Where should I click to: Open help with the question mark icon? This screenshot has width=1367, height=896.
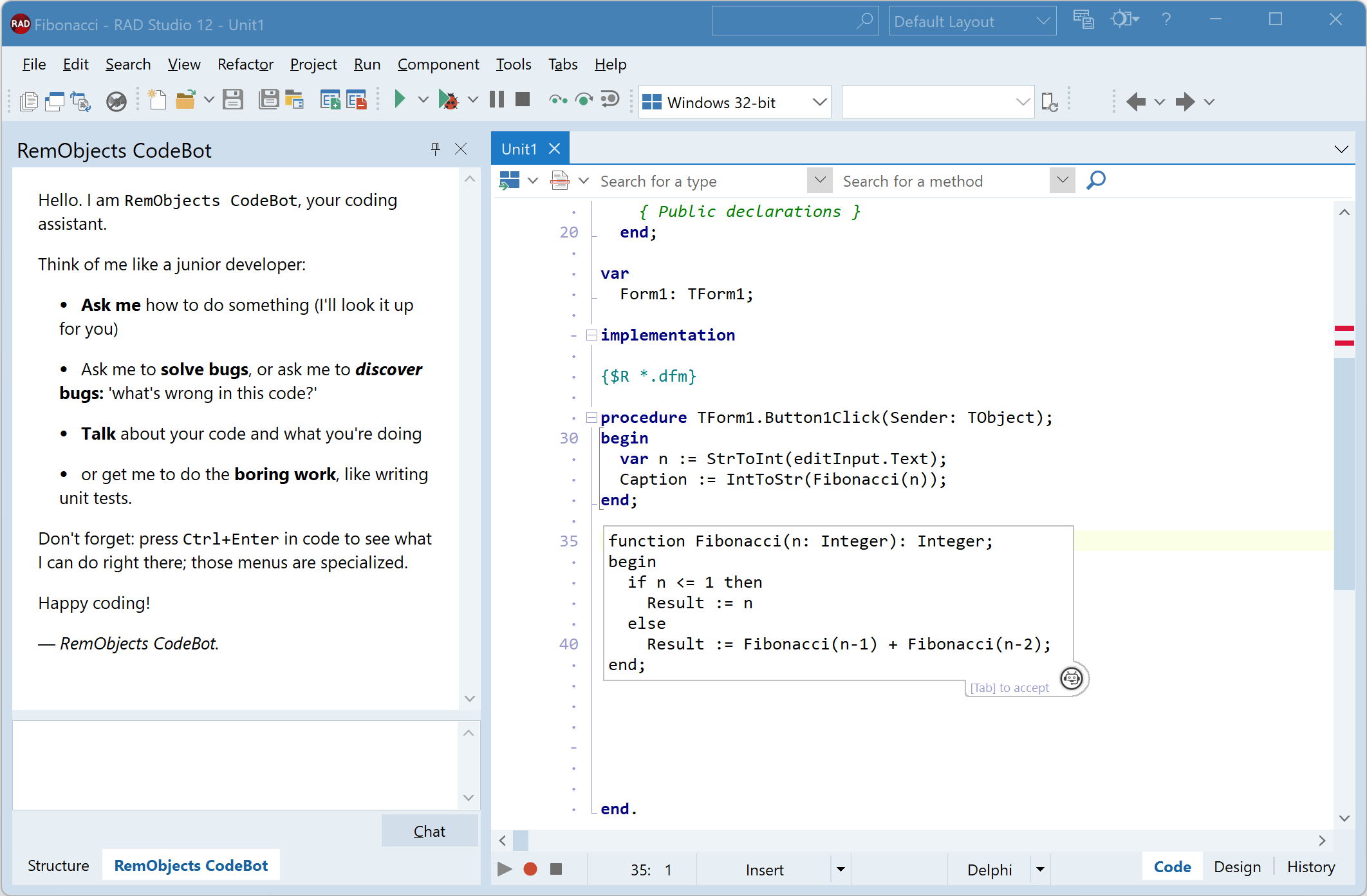point(1166,19)
